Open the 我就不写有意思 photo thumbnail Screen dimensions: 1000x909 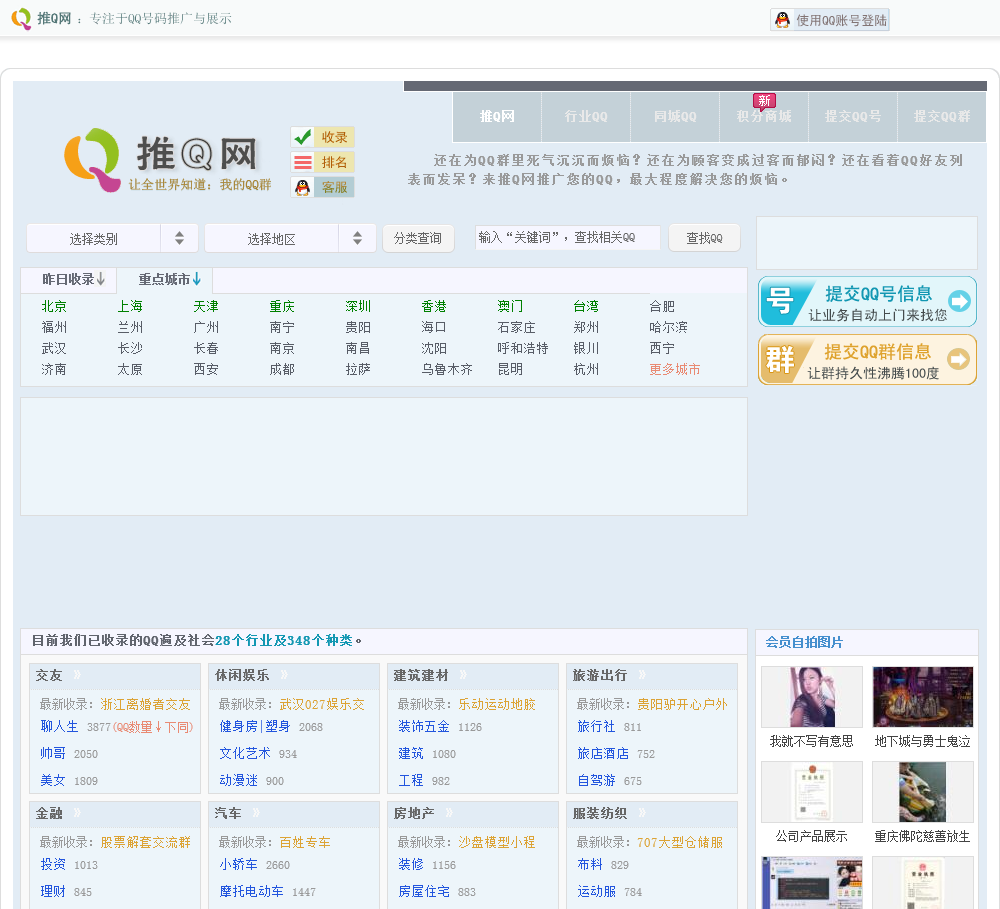(812, 697)
